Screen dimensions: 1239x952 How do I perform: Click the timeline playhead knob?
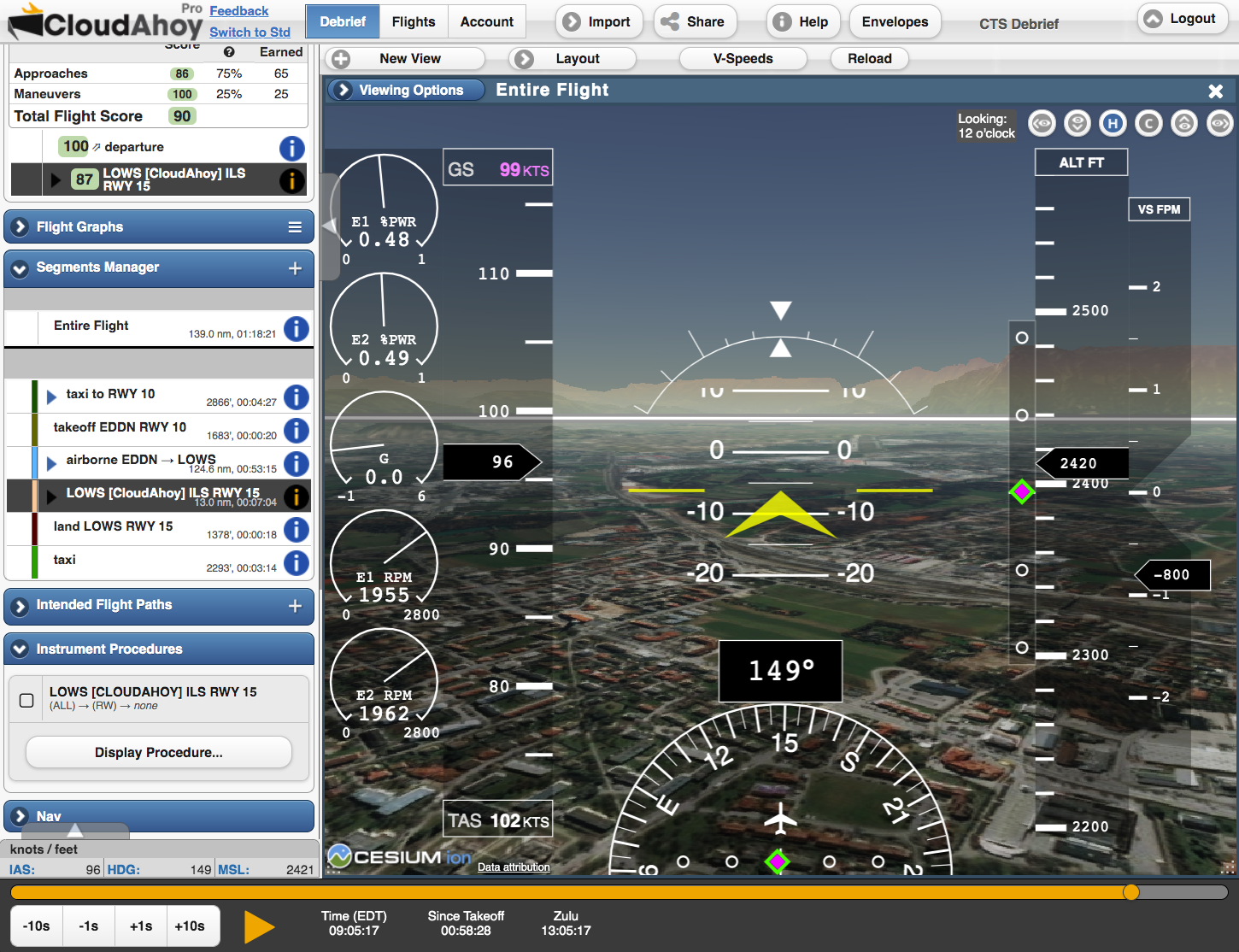coord(1131,892)
